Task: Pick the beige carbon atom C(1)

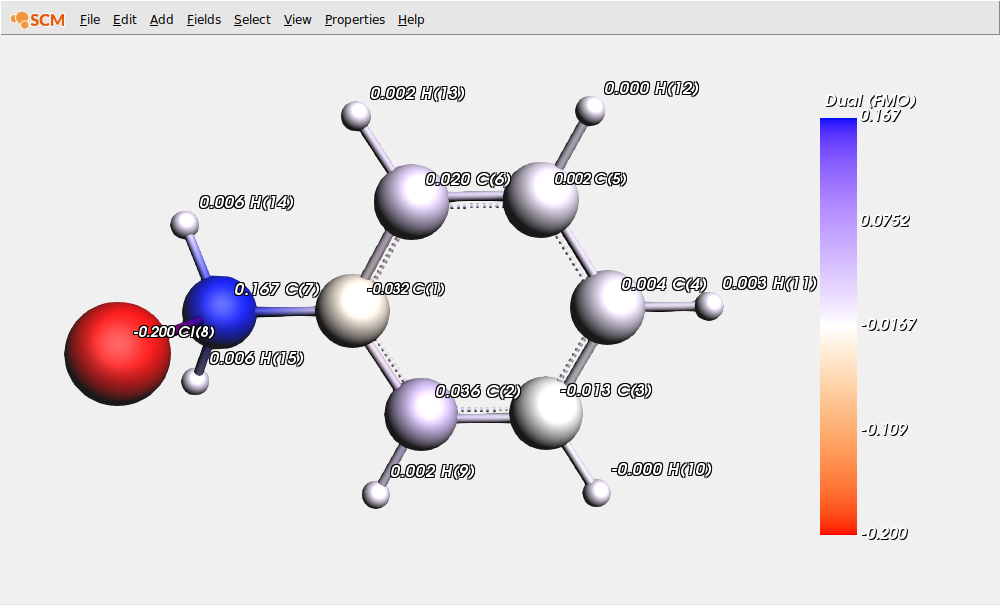Action: (352, 313)
